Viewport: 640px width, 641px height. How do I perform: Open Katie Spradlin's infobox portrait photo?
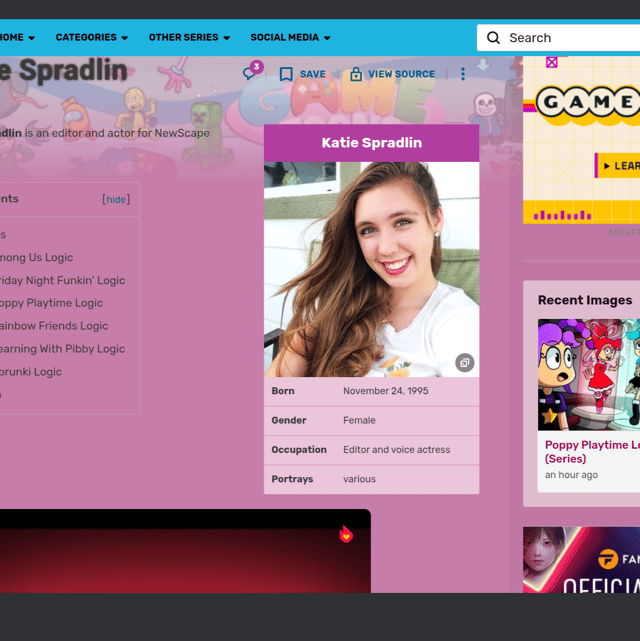(x=371, y=269)
